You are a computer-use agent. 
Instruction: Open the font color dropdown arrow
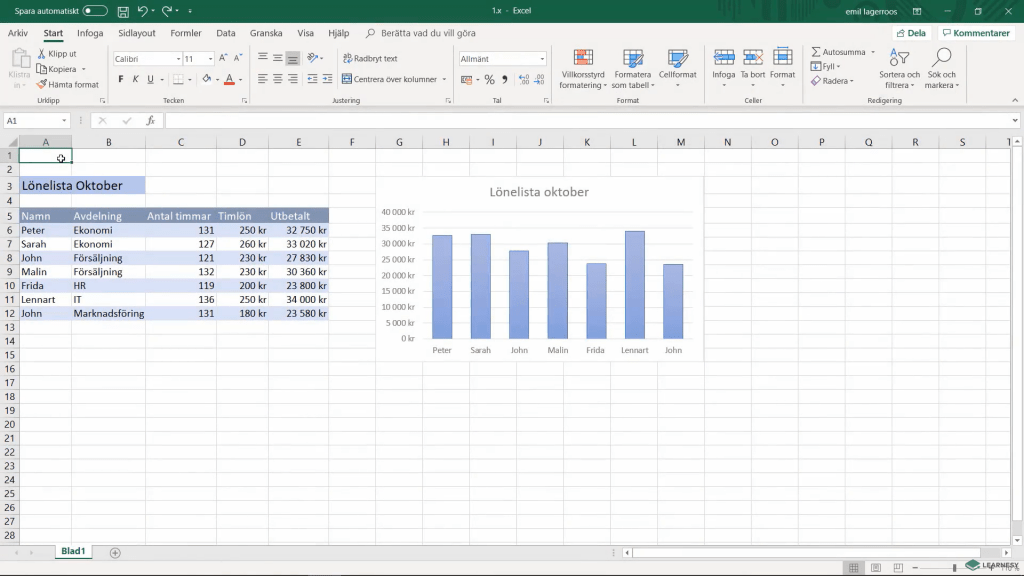pyautogui.click(x=240, y=80)
